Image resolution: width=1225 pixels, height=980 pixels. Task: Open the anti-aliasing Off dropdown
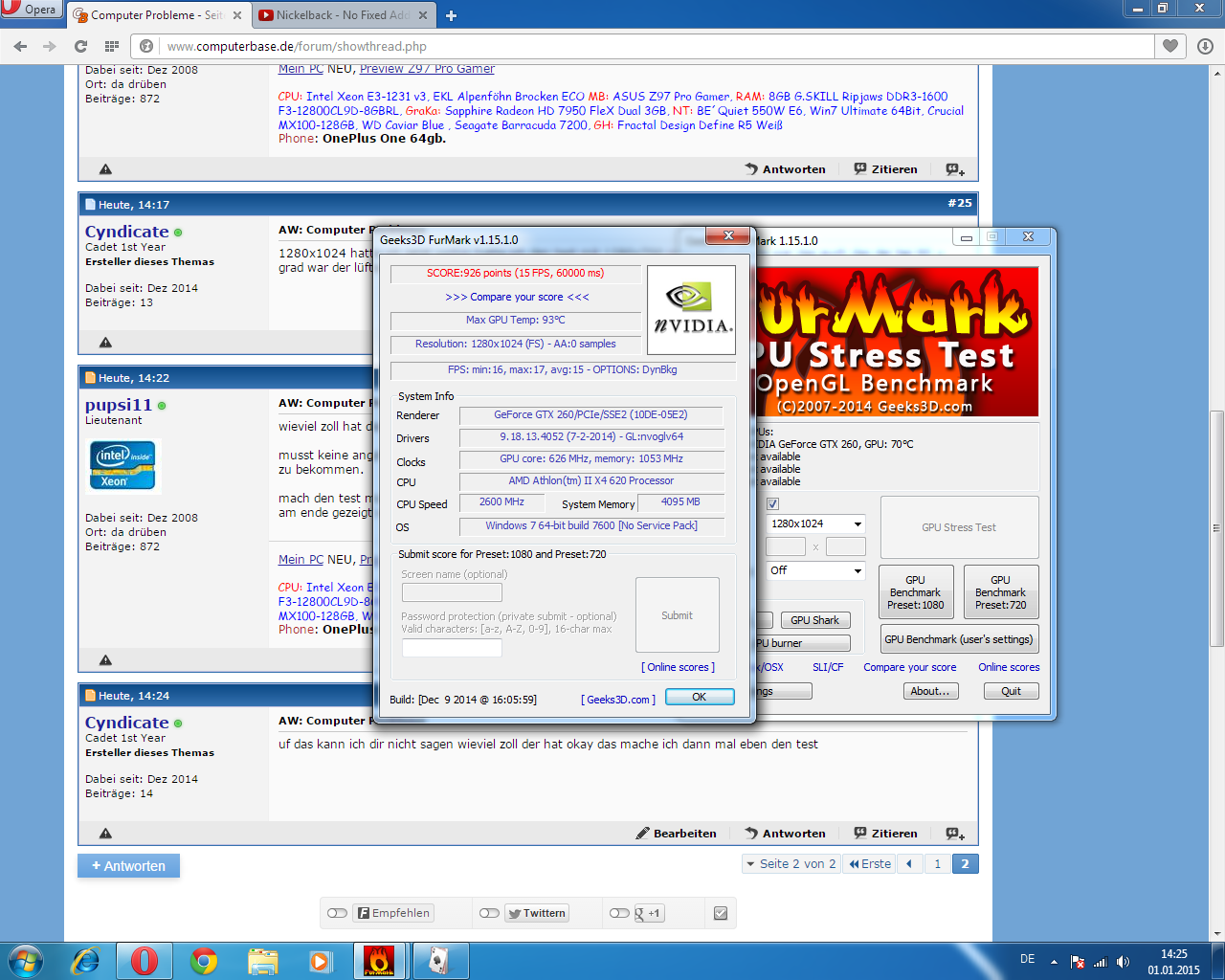pyautogui.click(x=816, y=570)
